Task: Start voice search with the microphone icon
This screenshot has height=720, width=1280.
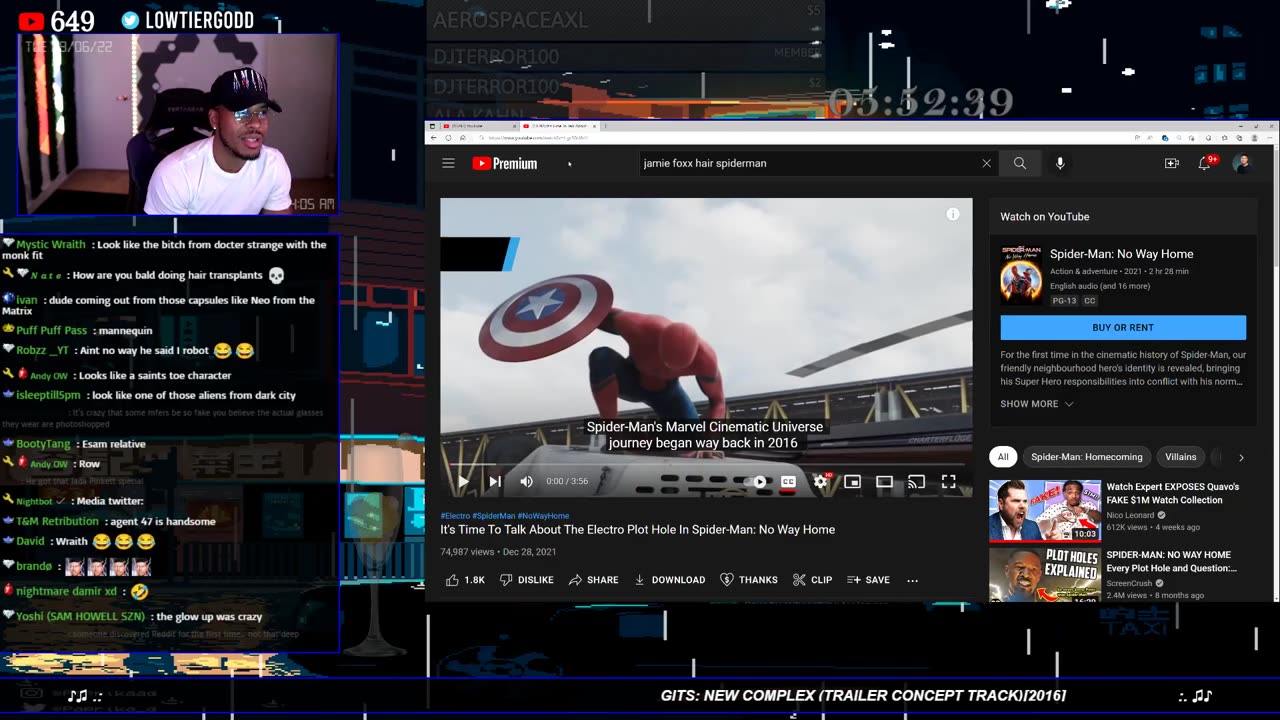Action: (x=1060, y=163)
